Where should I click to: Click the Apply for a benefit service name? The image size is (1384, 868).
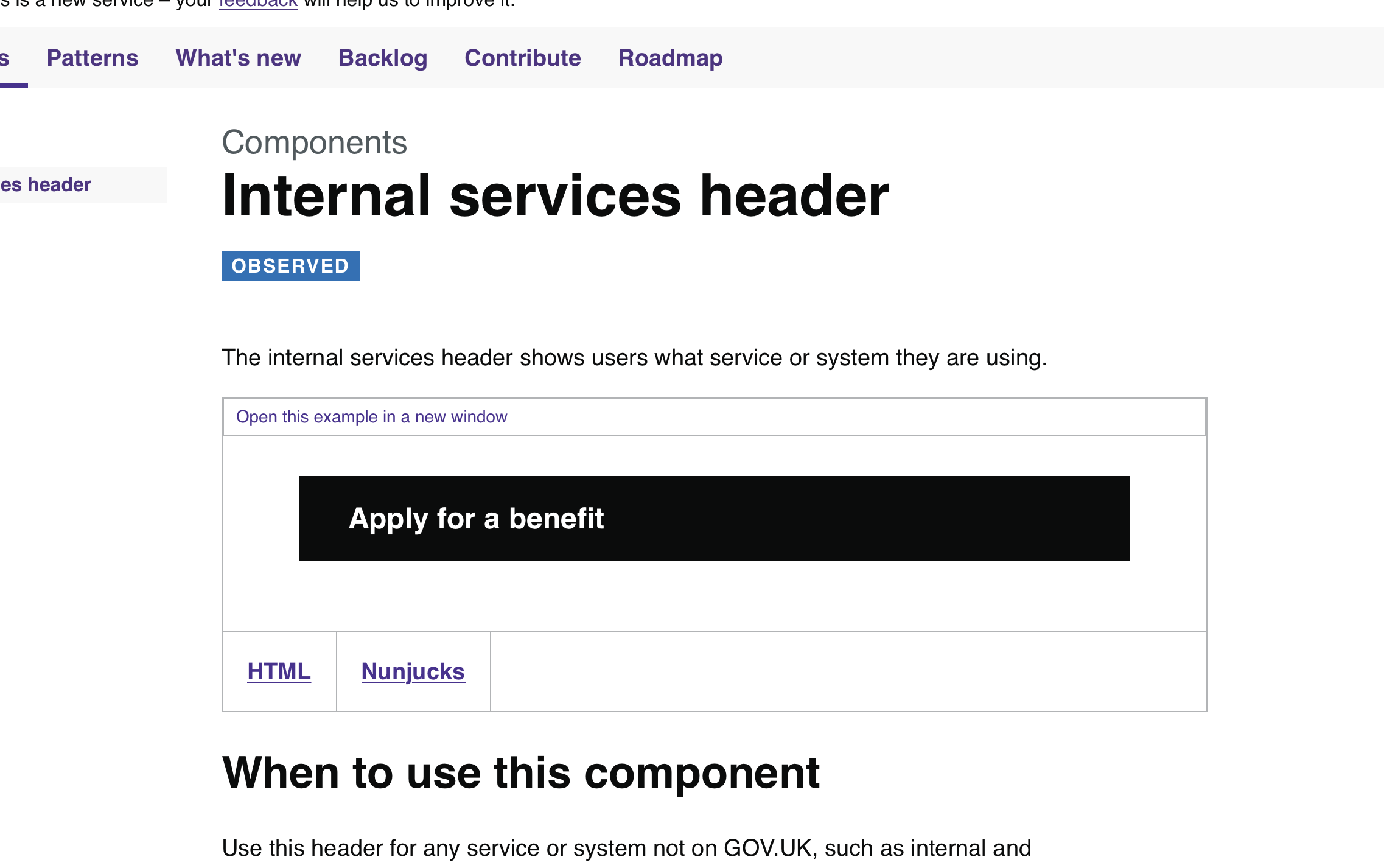[x=476, y=518]
